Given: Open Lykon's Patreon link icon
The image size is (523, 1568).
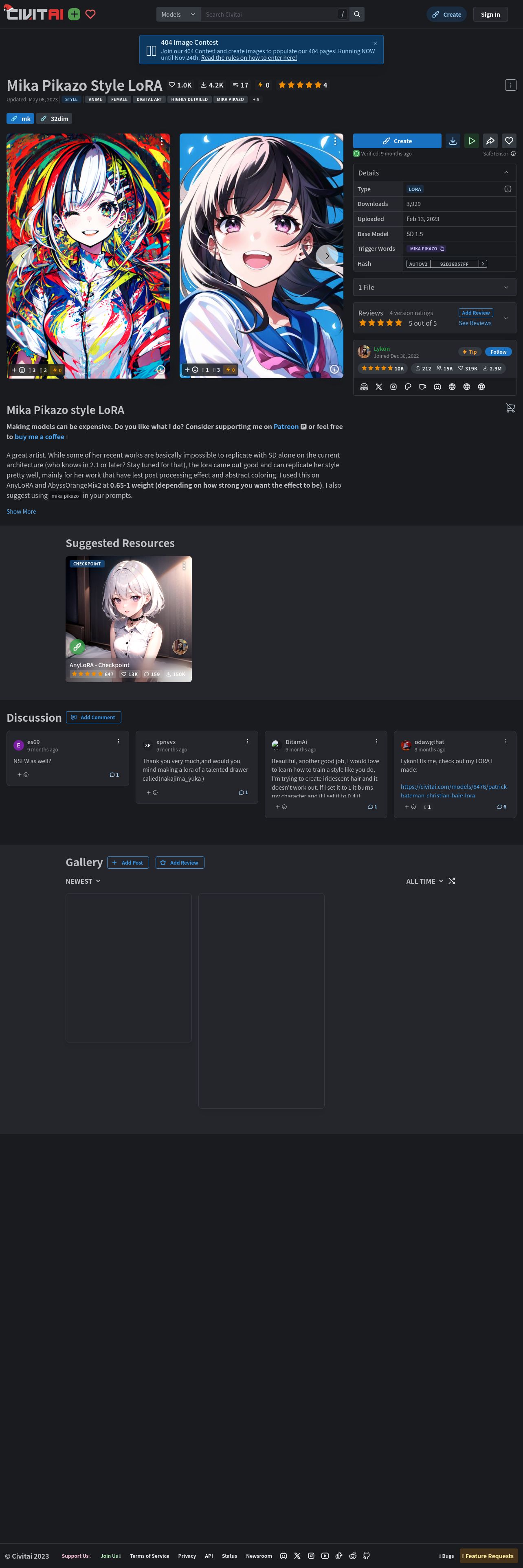Looking at the screenshot, I should tap(408, 387).
